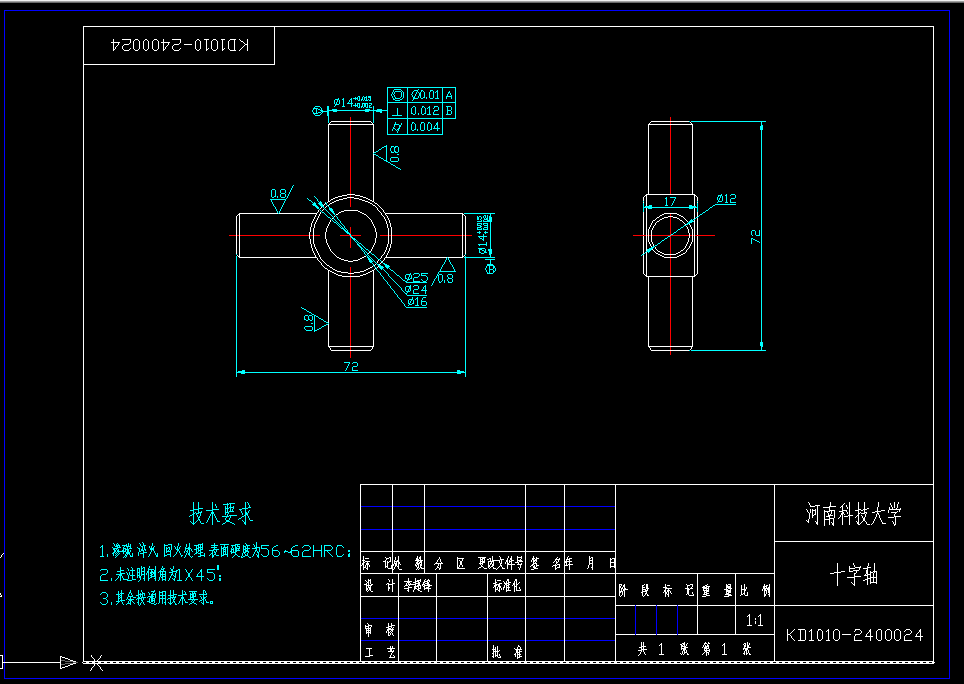Select the rotated KD1010-2400024 label in top-left box

coord(180,45)
